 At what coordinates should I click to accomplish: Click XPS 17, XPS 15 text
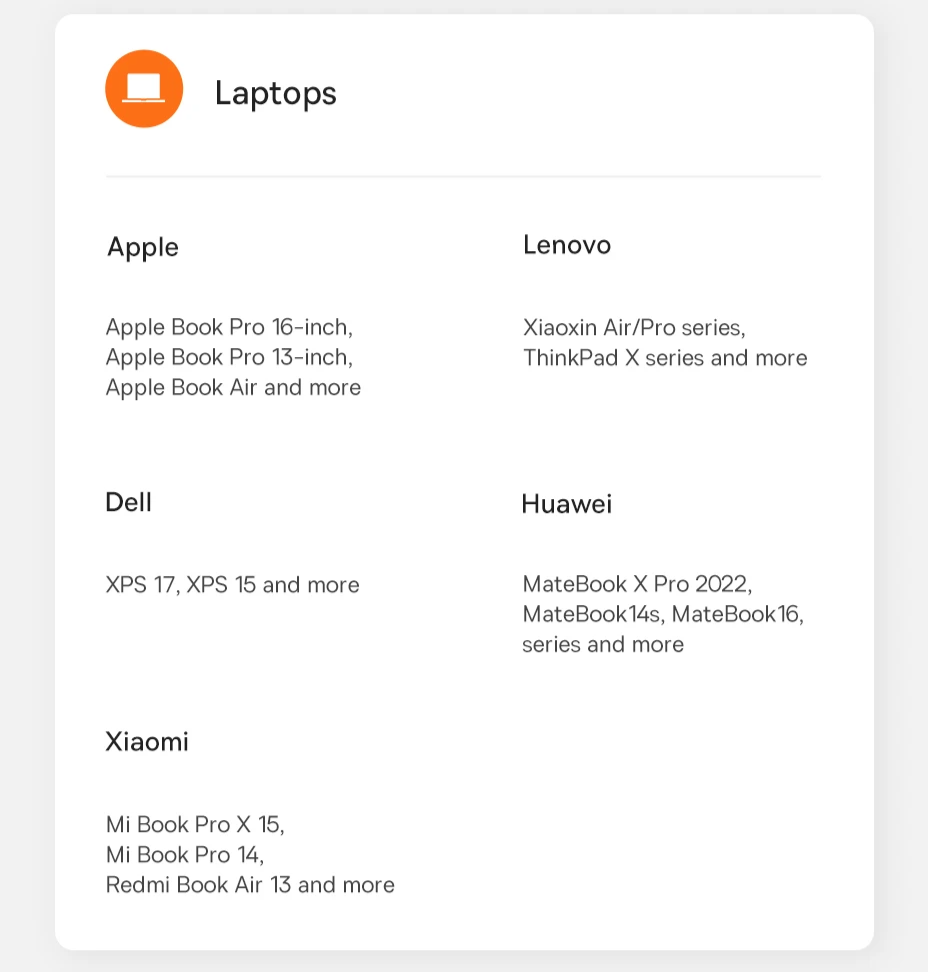(x=180, y=585)
